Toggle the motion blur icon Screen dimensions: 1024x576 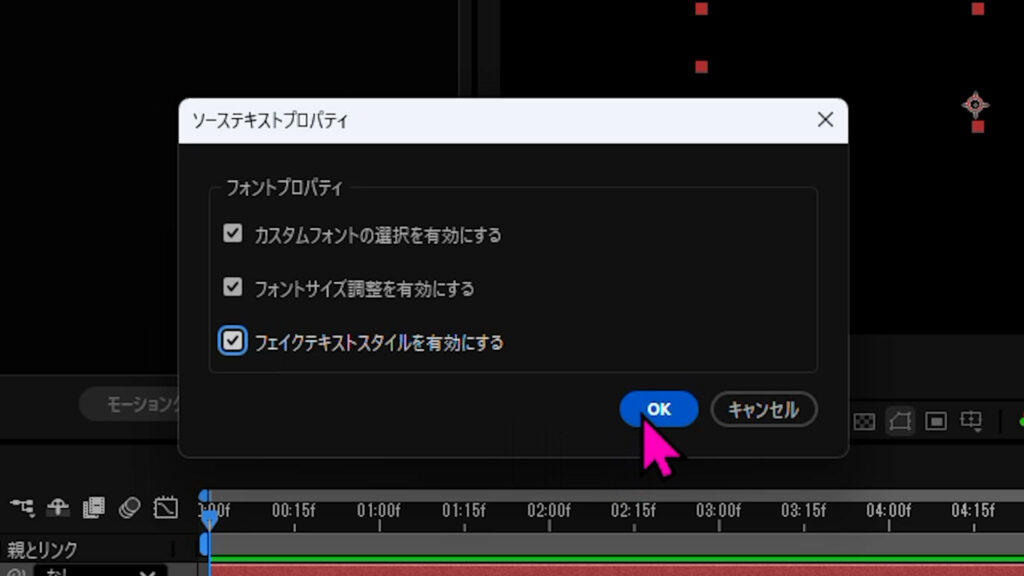(x=129, y=508)
